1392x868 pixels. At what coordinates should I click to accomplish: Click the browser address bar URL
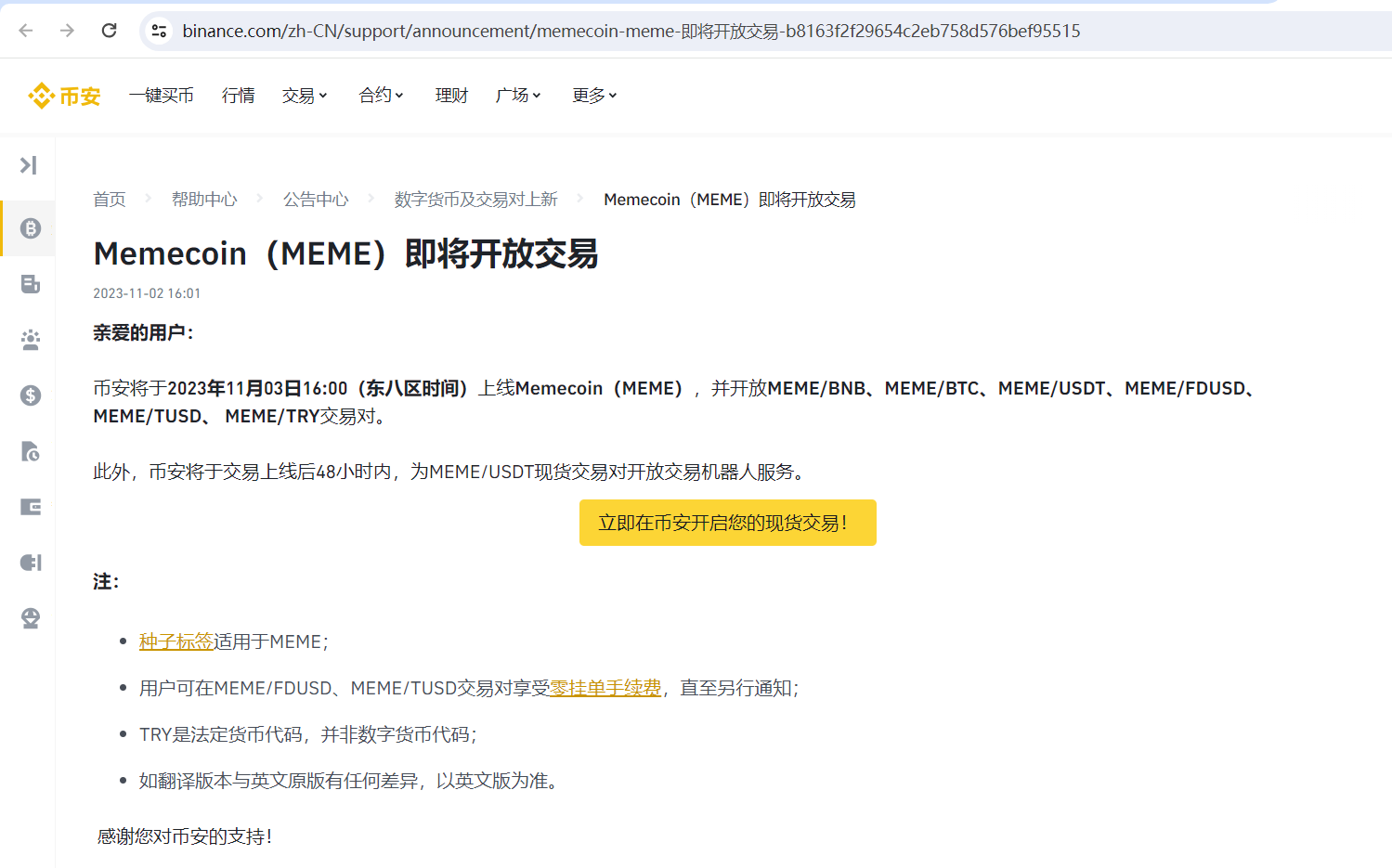(631, 31)
